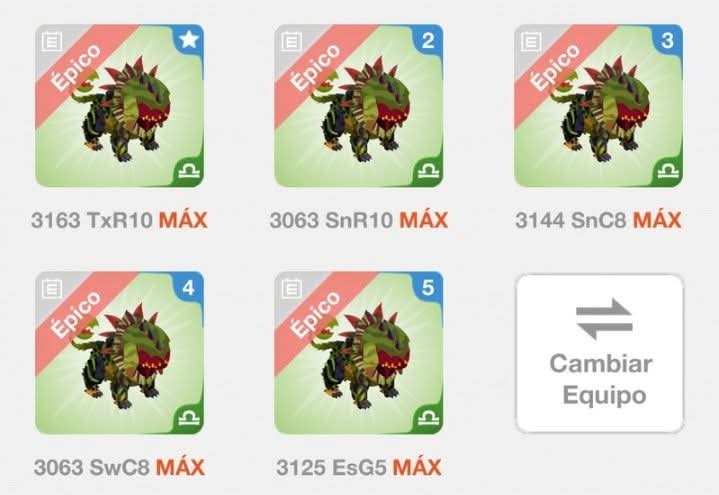Open notes icon on card numbered 3
Image resolution: width=719 pixels, height=495 pixels.
tap(531, 42)
